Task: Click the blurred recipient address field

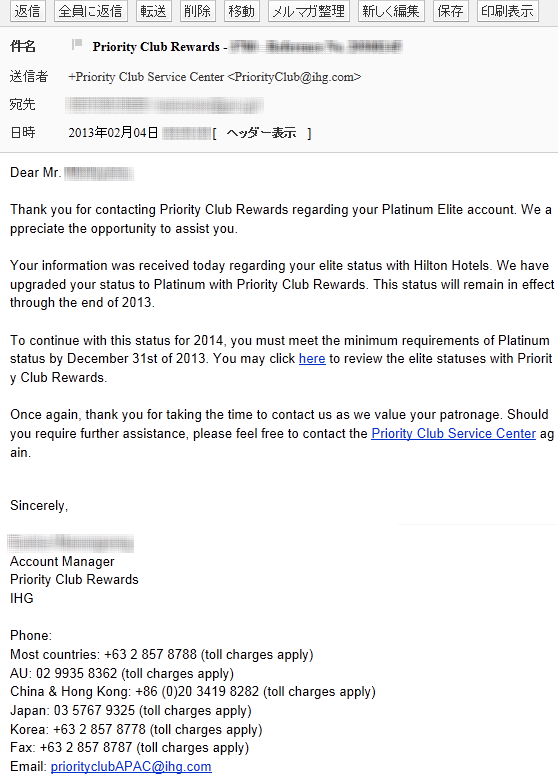Action: pos(164,105)
